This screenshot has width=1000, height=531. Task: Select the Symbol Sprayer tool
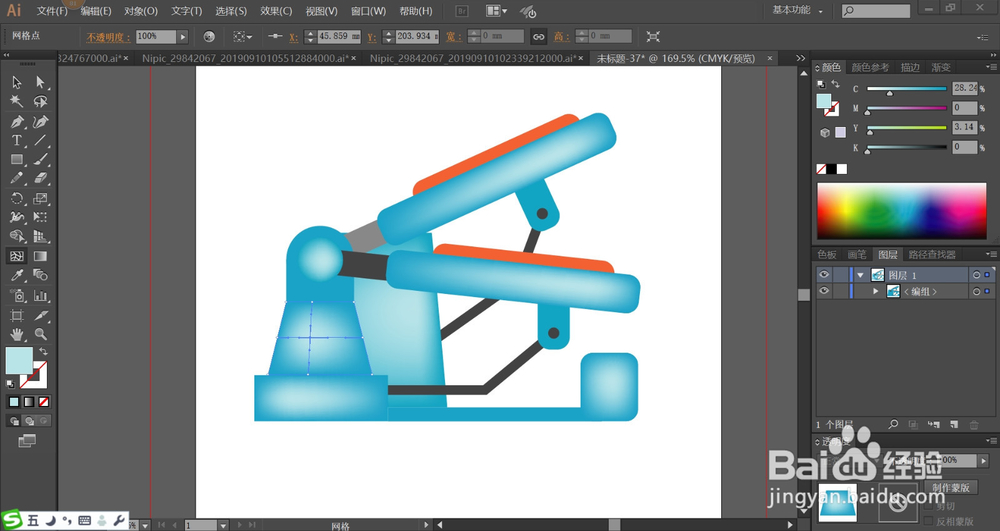click(x=17, y=295)
